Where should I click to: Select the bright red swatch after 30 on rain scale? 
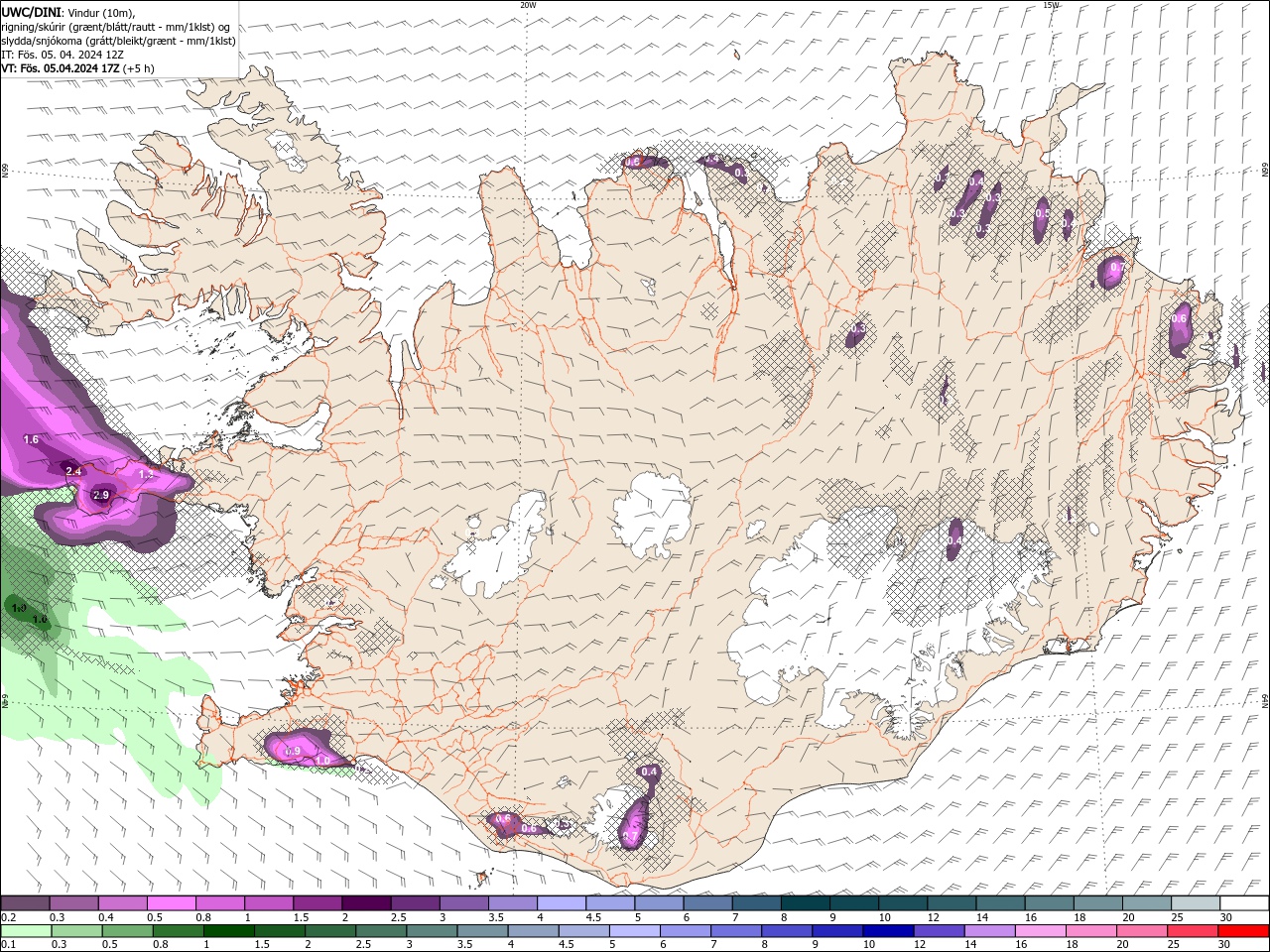(x=1243, y=931)
